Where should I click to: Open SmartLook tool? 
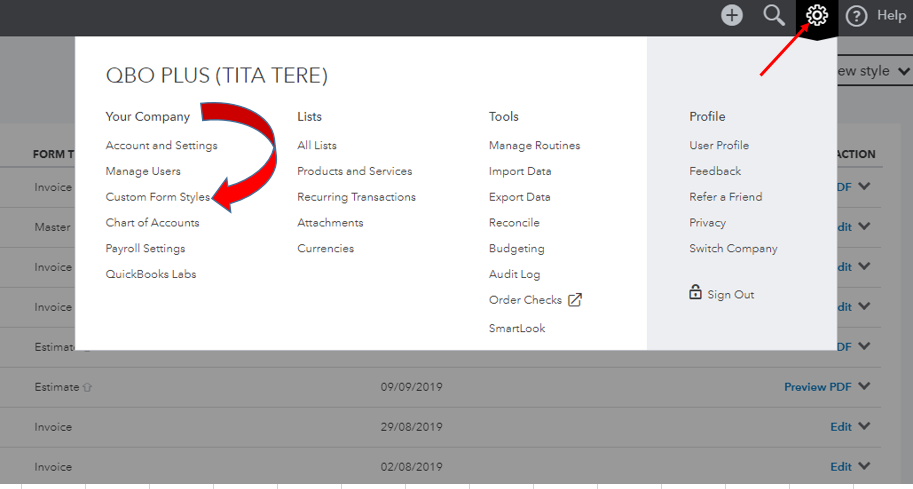[517, 328]
